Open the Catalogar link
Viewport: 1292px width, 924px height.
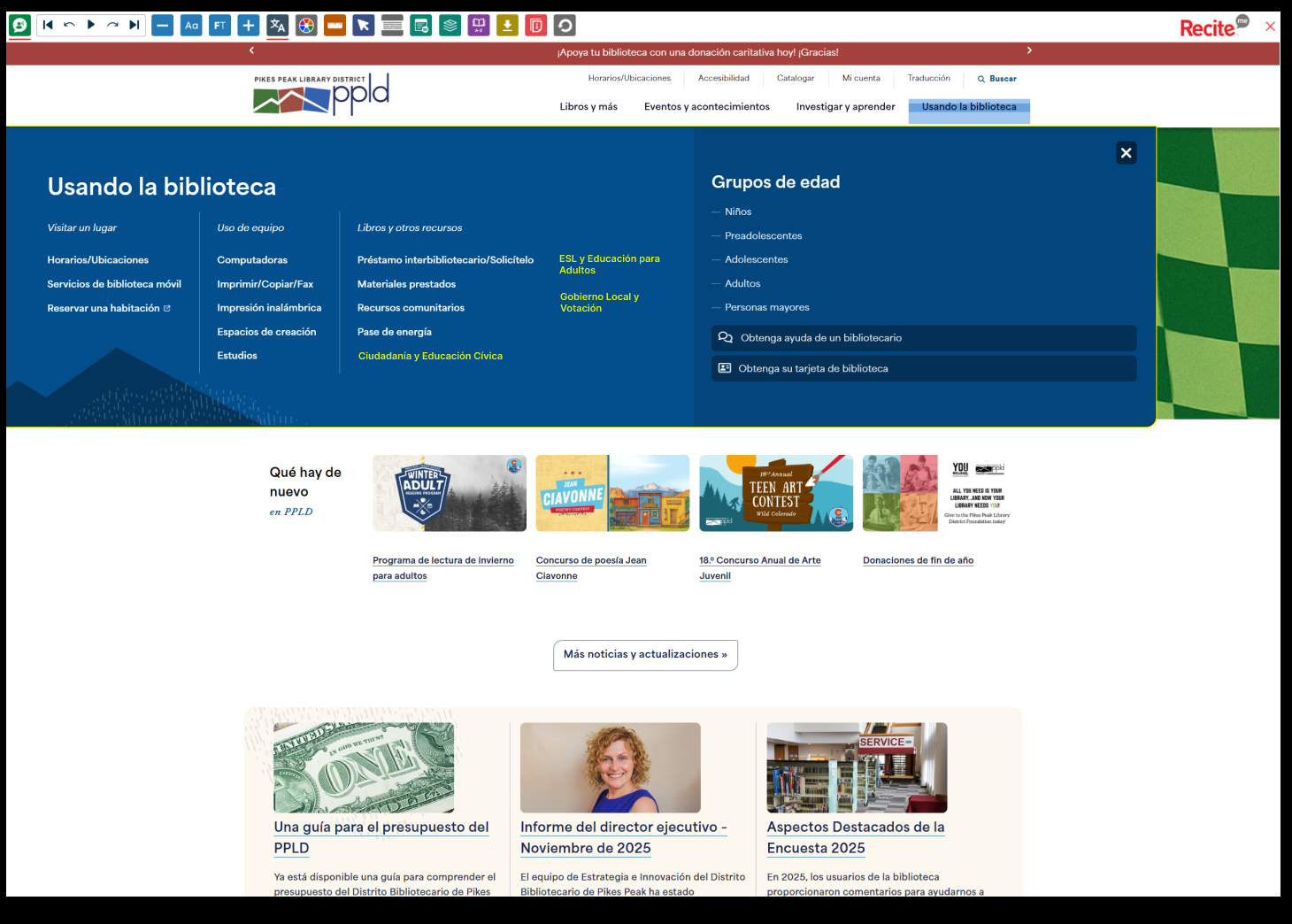796,78
